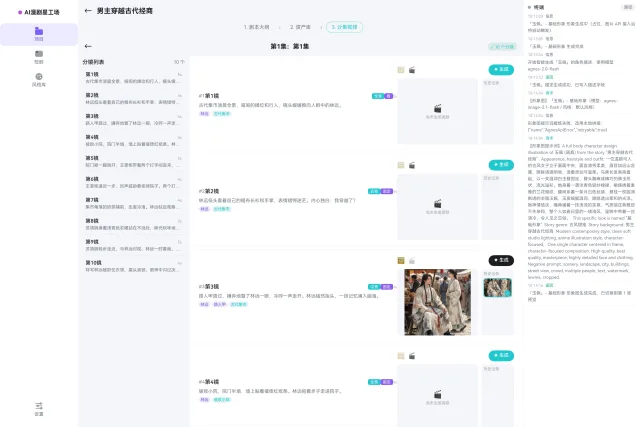
Task: Open shot type tags dropdown for 第2镜
Action: 380,191
